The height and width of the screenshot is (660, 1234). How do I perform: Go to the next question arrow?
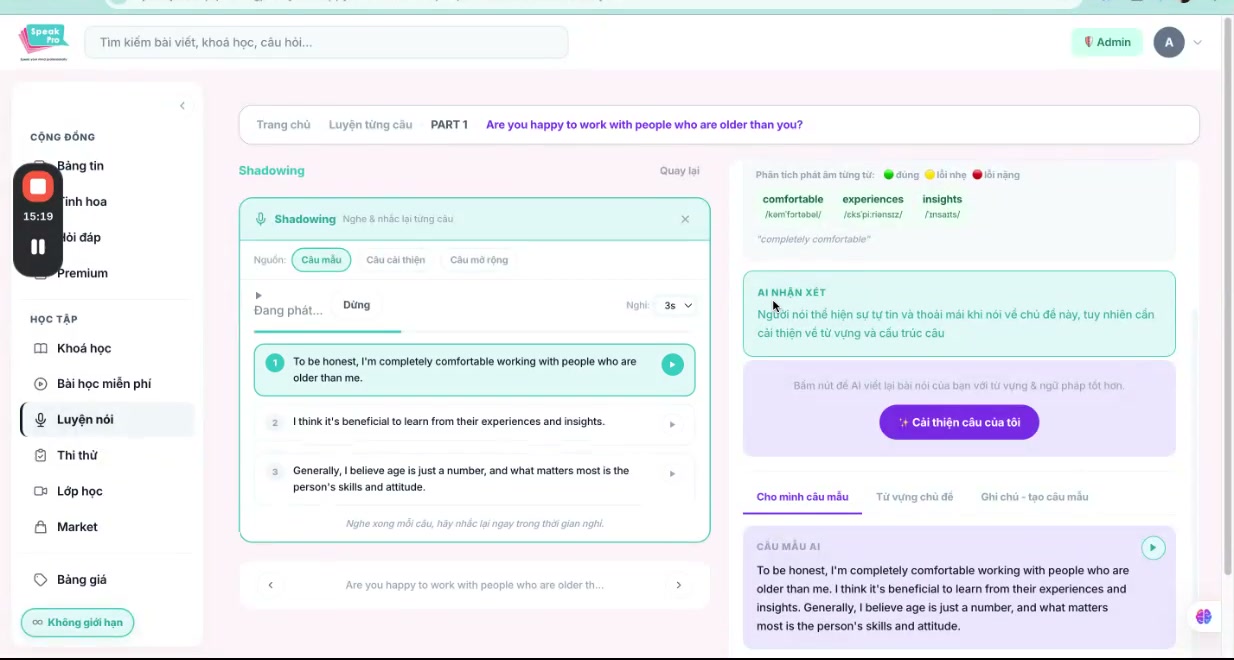tap(679, 585)
